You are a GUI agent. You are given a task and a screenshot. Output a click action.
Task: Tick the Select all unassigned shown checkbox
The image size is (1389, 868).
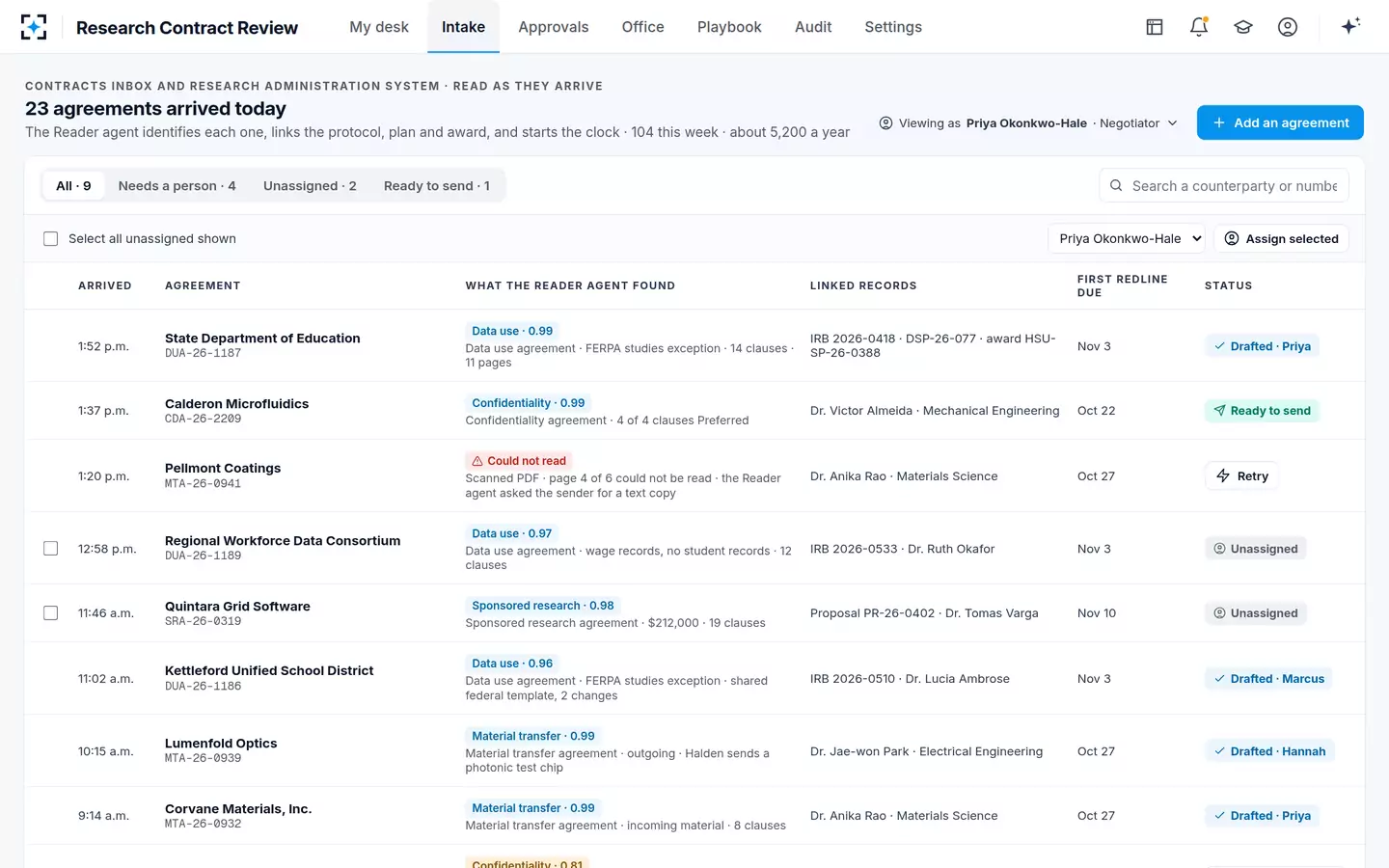point(51,239)
